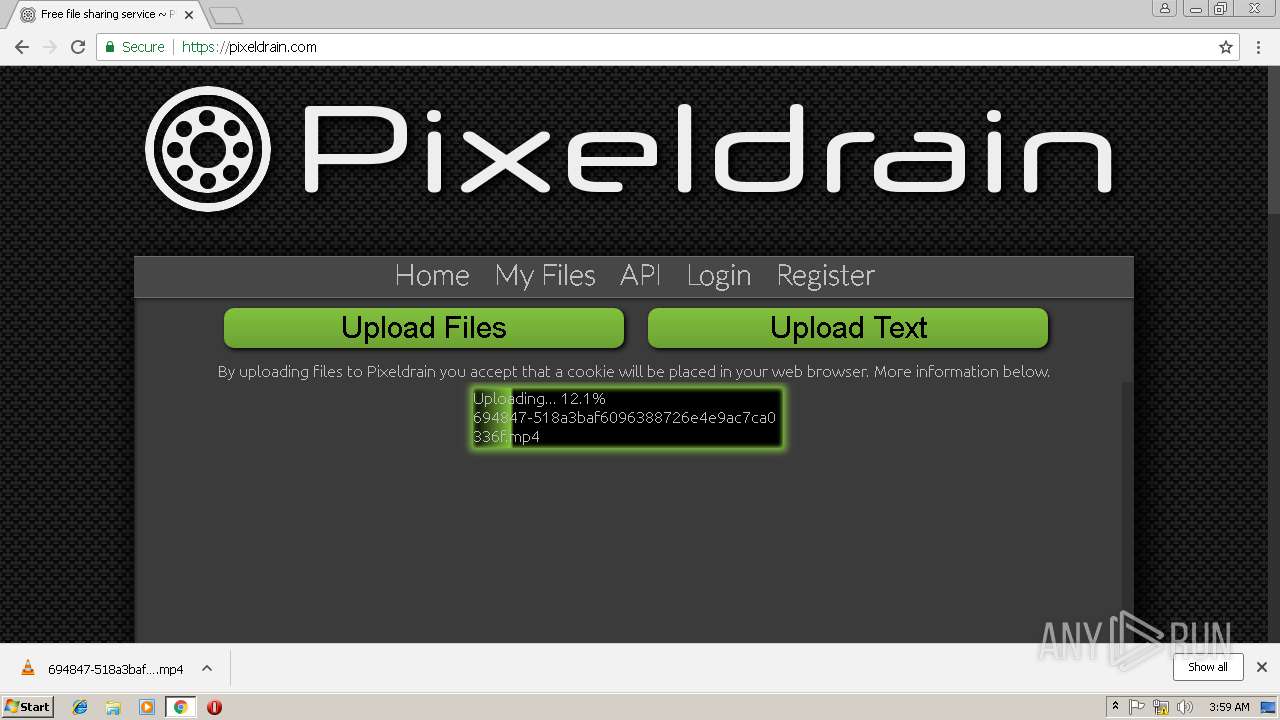
Task: Close the Free file sharing service tab
Action: (x=189, y=15)
